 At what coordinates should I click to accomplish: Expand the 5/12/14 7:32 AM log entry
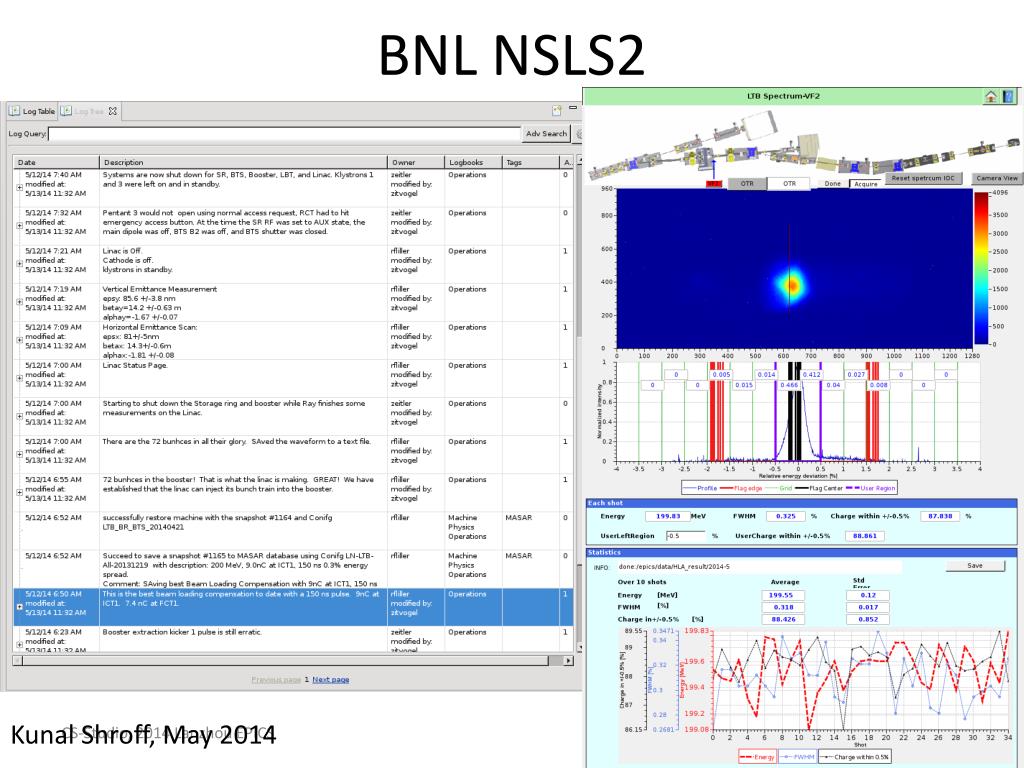click(20, 225)
